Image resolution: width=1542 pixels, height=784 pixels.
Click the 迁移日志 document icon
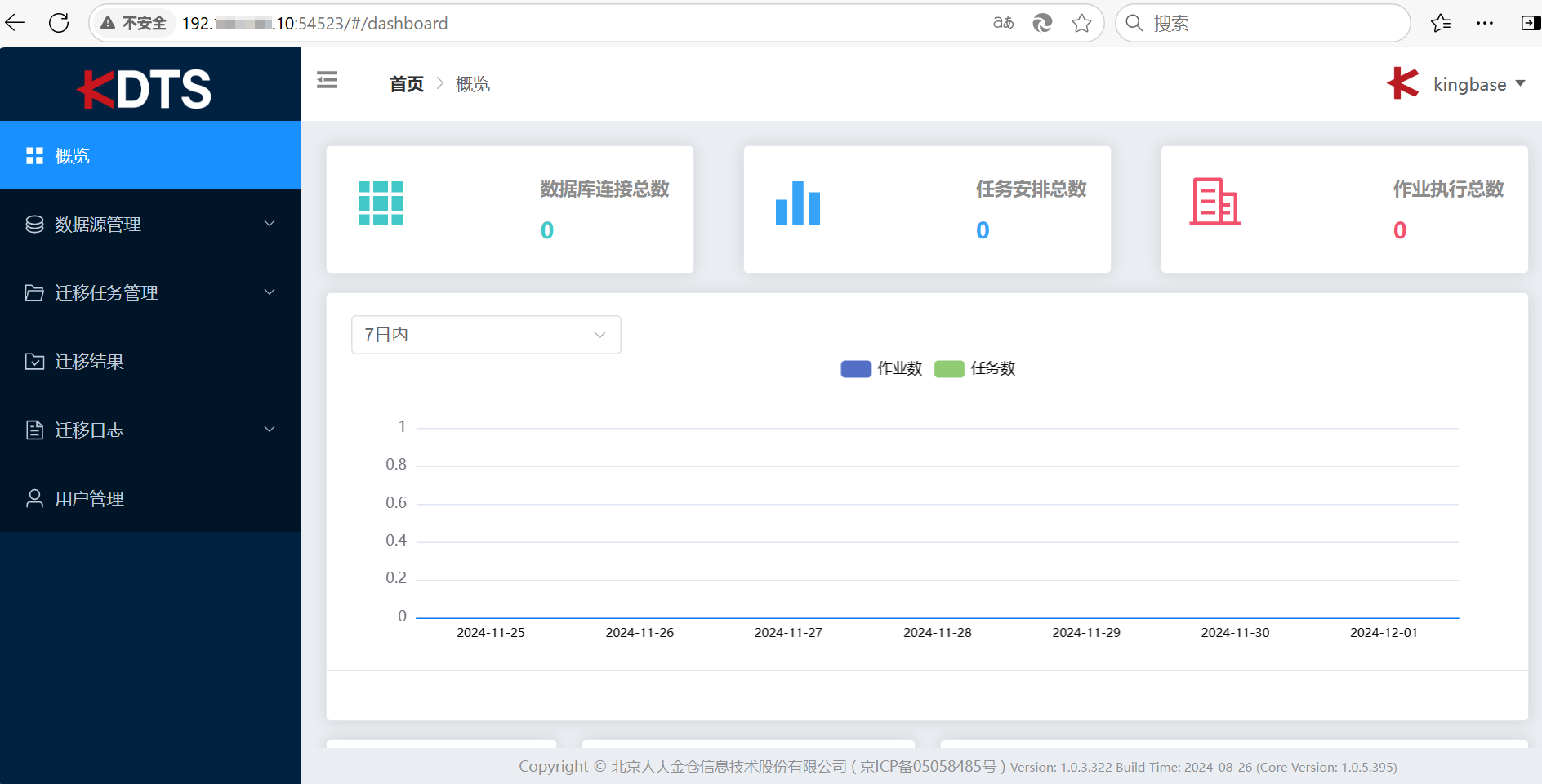tap(34, 430)
